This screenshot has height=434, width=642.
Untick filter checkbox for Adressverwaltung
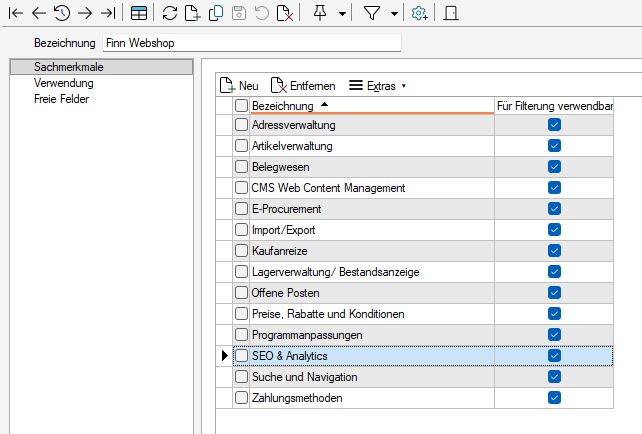pos(554,124)
